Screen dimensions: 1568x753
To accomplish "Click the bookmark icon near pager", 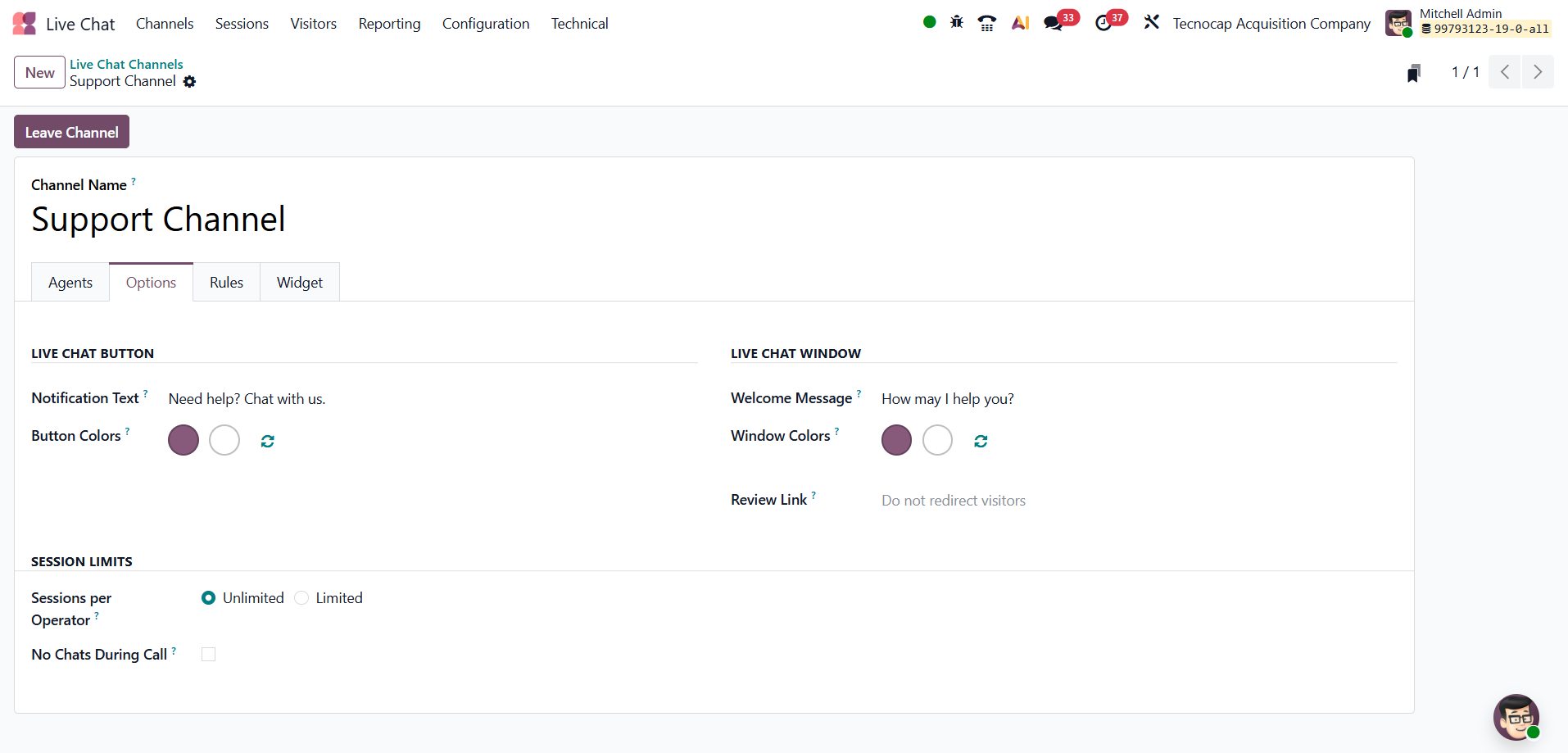I will click(x=1413, y=74).
